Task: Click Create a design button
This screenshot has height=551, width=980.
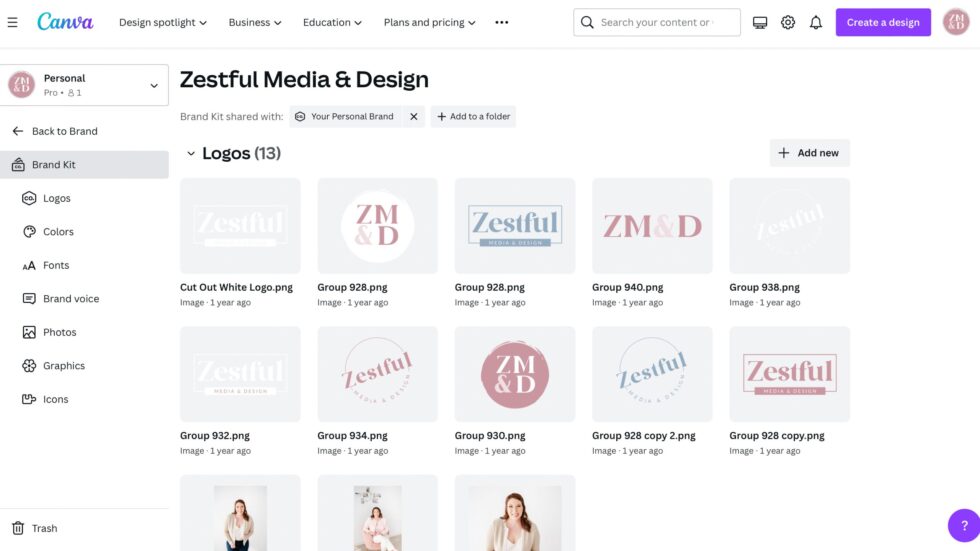Action: [882, 22]
